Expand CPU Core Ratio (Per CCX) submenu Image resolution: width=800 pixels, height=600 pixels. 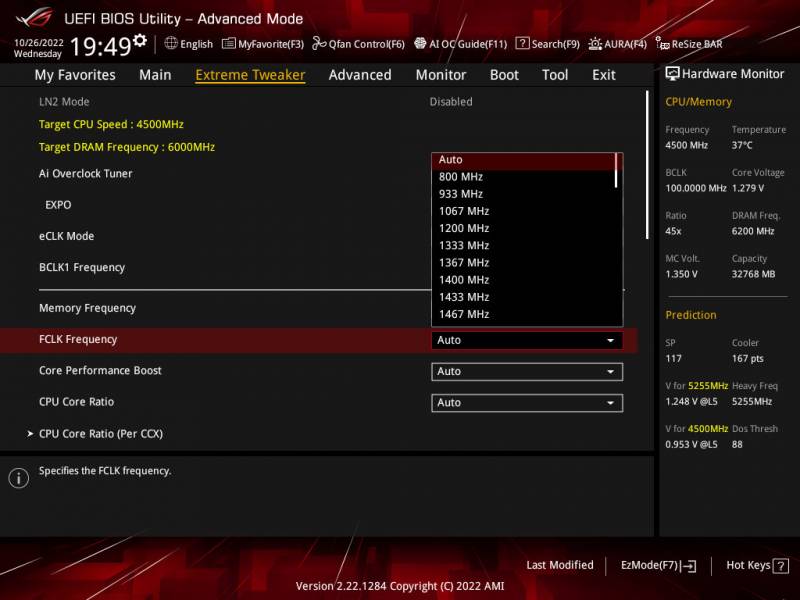coord(101,434)
